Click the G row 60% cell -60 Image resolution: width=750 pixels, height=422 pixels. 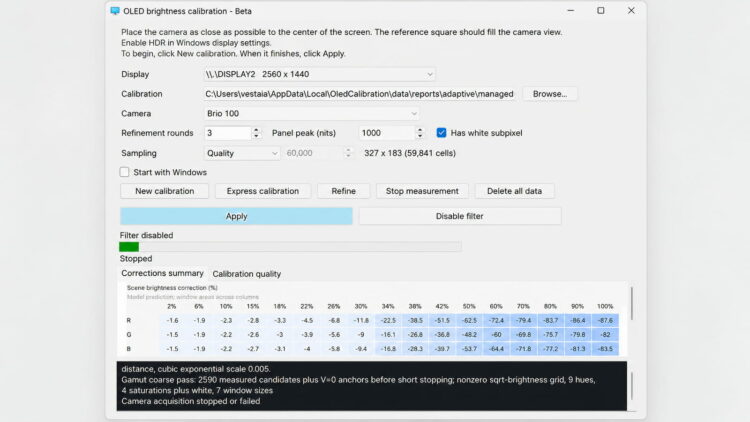point(496,334)
